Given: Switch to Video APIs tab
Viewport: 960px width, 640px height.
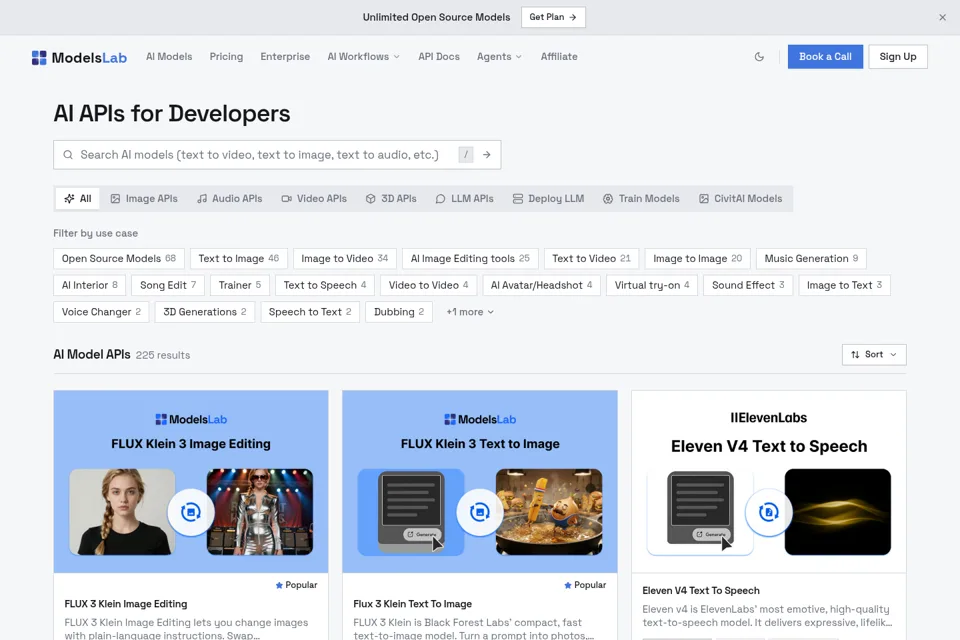Looking at the screenshot, I should click(x=314, y=199).
